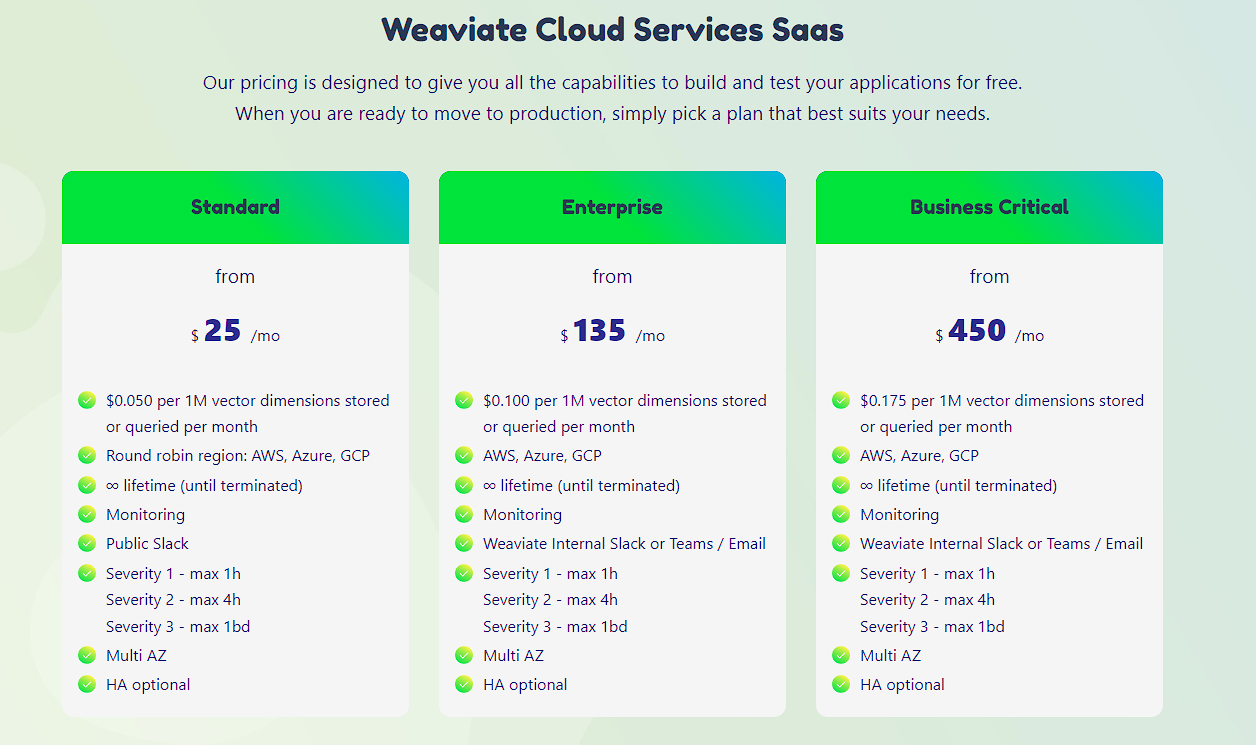Click the checkmark beside Enterprise's lifetime entry

click(464, 485)
